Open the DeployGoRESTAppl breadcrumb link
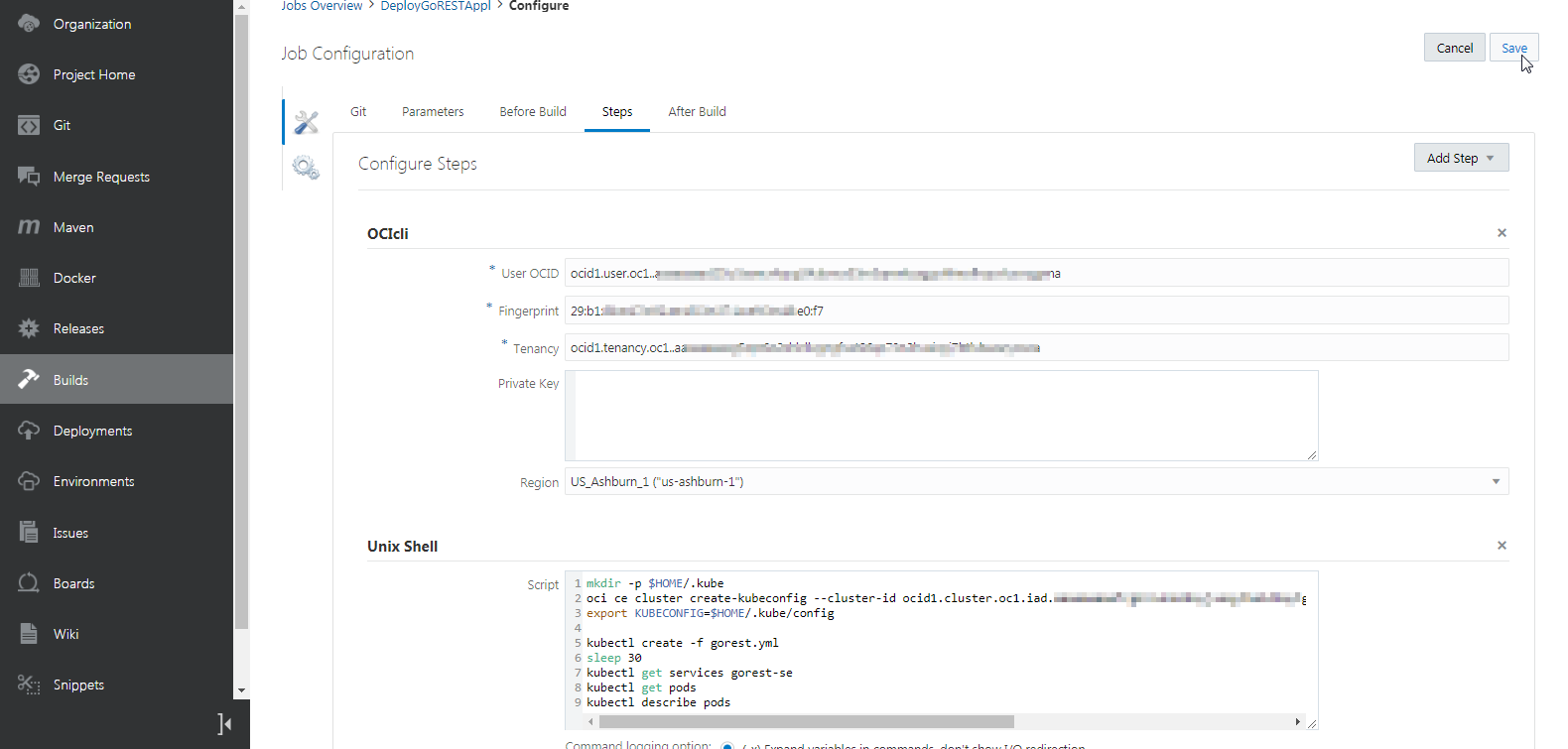Viewport: 1568px width, 749px height. click(436, 6)
